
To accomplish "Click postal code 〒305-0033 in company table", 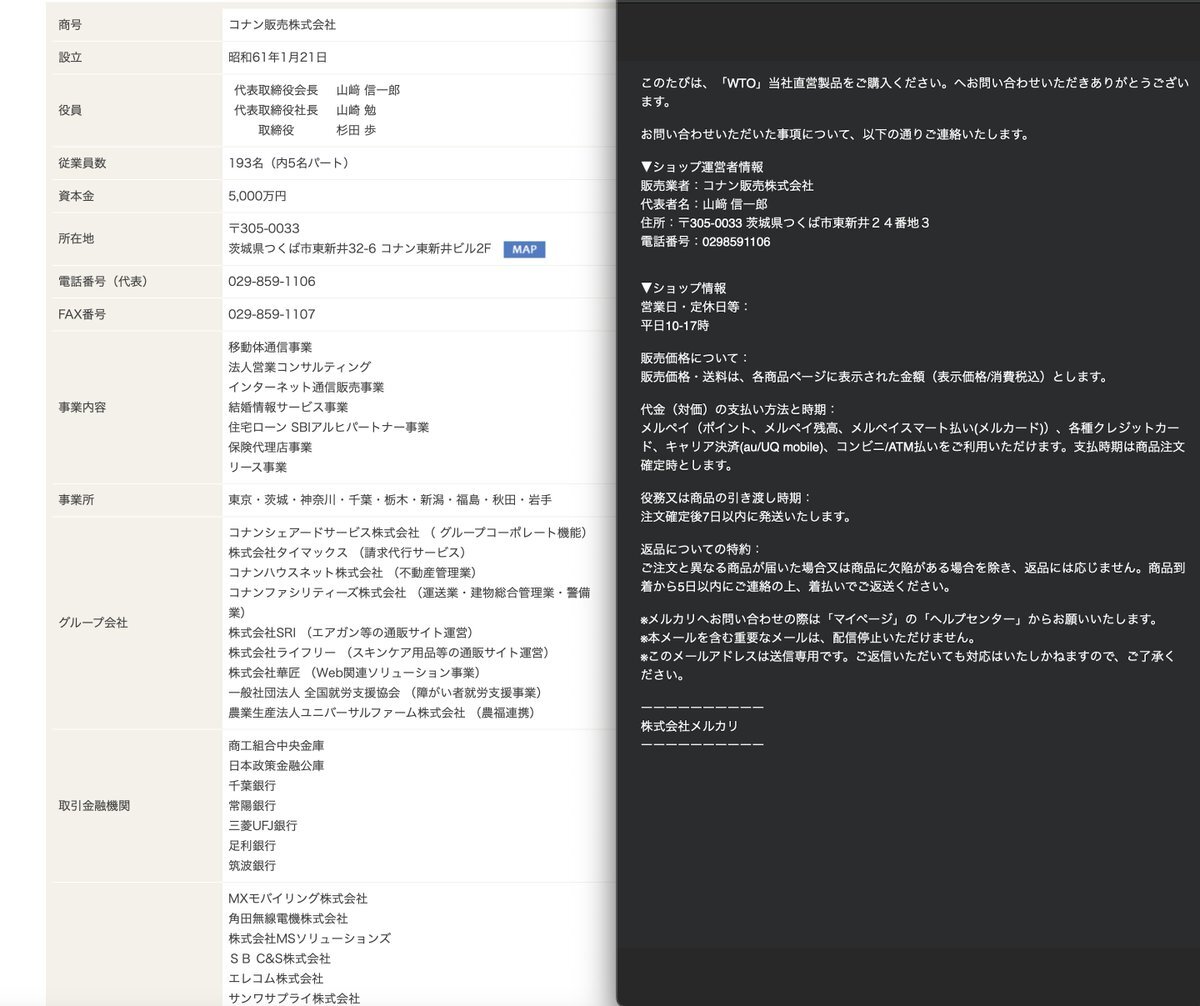I will [264, 229].
